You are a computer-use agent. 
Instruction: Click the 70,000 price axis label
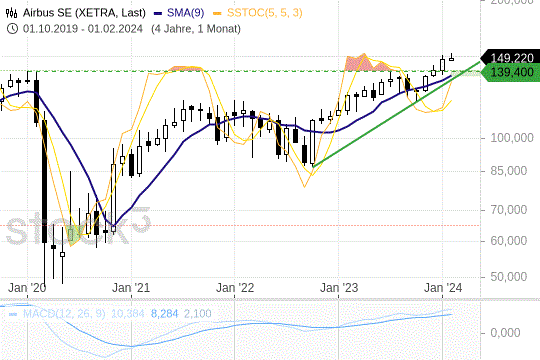coord(509,209)
